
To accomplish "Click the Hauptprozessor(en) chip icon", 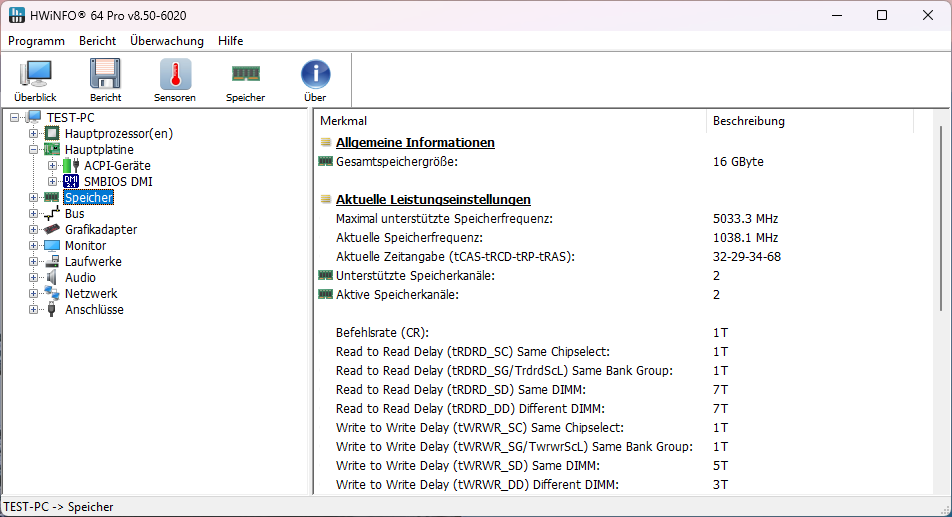I will (x=52, y=133).
